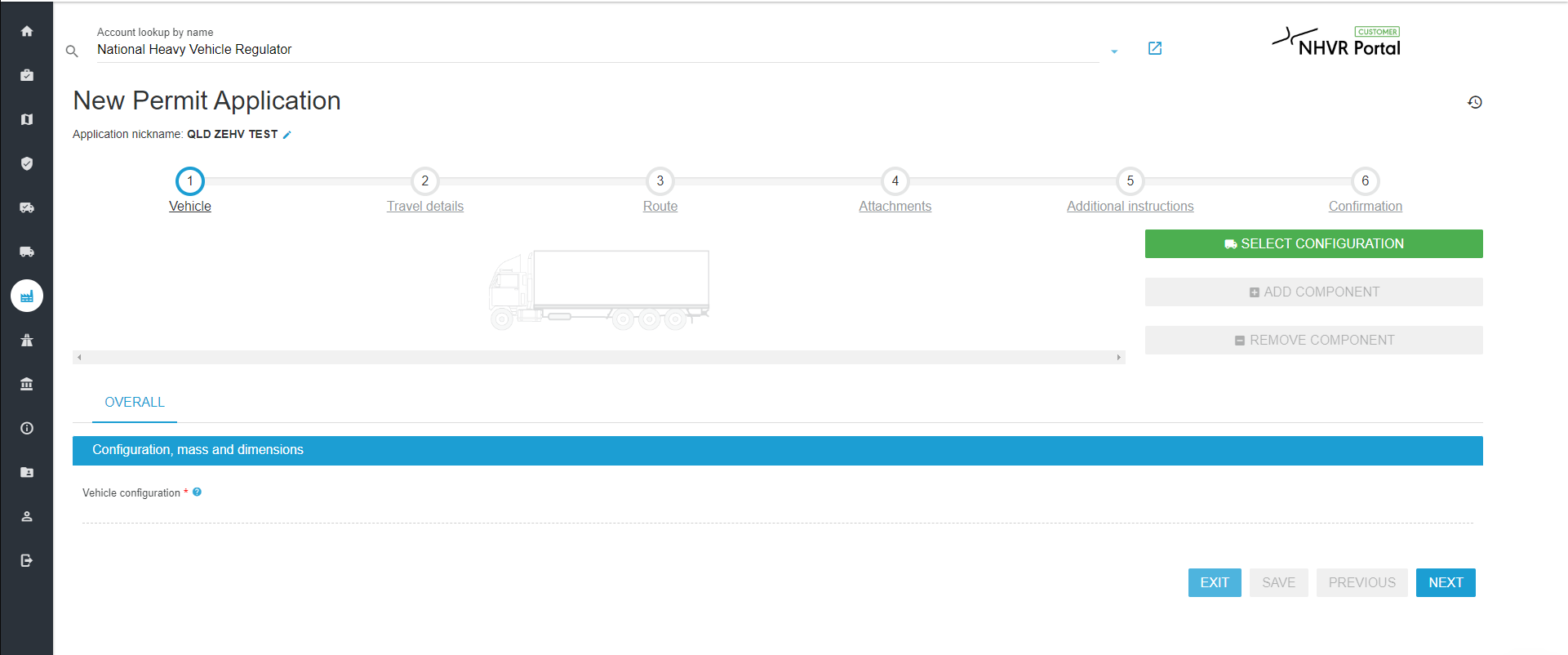Click the PREVIOUS button

[1362, 582]
